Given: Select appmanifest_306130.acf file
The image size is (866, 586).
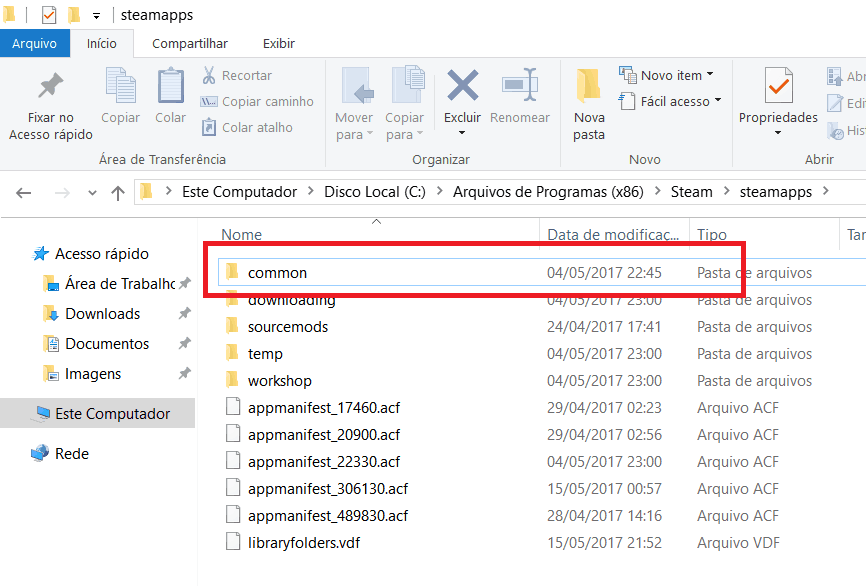Looking at the screenshot, I should pos(328,489).
